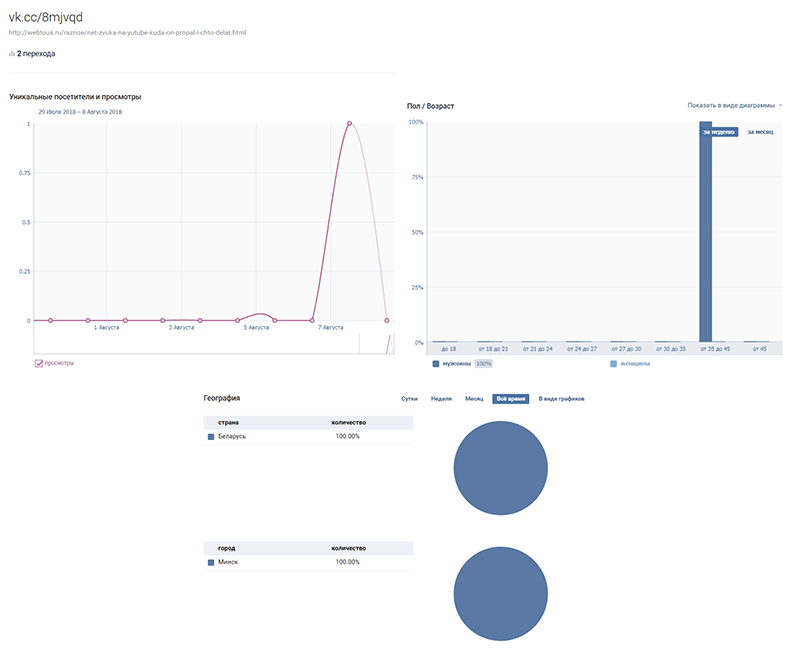Screen dimensions: 800x655
Task: Switch to the за месяц period tab
Action: (x=760, y=132)
